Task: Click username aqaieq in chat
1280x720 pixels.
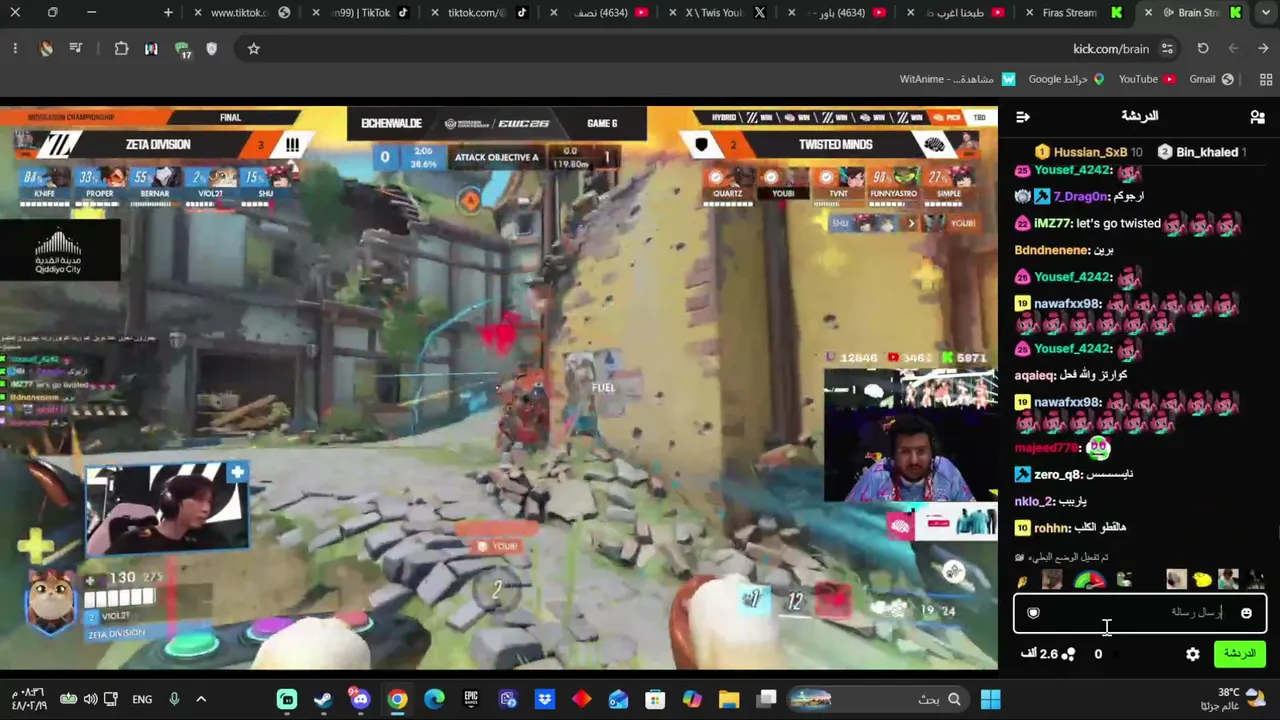Action: point(1034,375)
